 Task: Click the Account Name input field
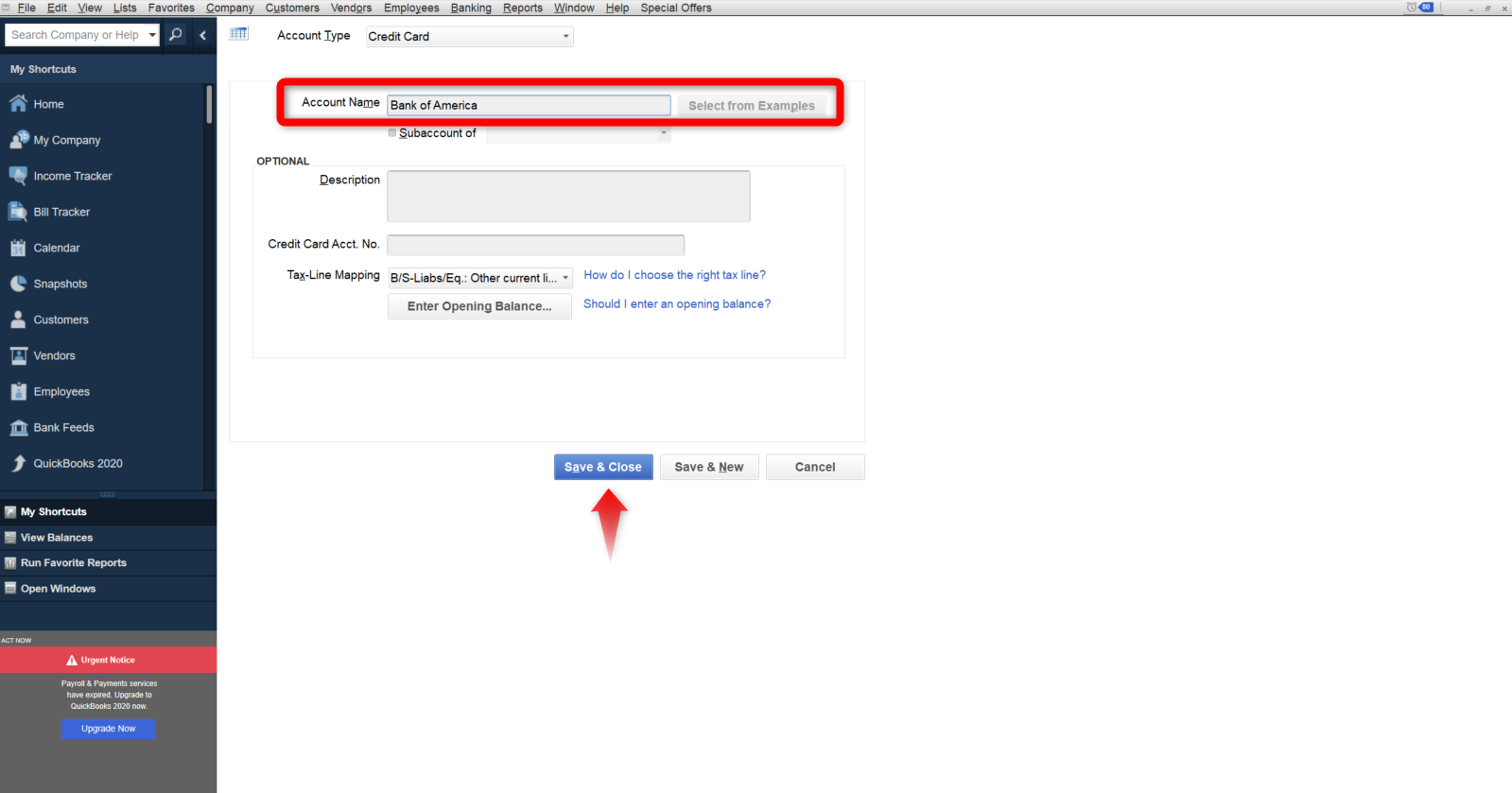pyautogui.click(x=529, y=105)
